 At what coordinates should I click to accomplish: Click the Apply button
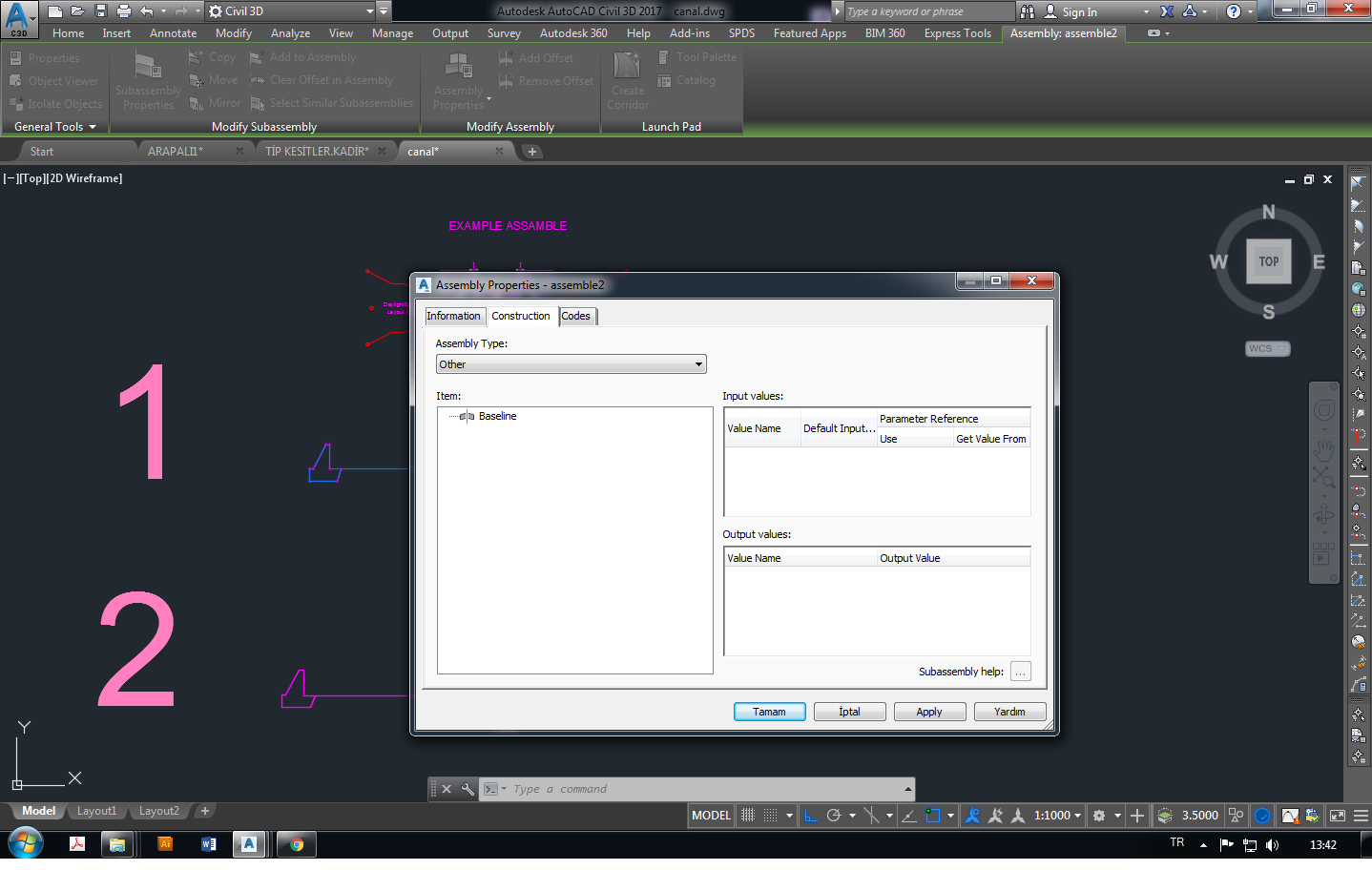[x=928, y=711]
